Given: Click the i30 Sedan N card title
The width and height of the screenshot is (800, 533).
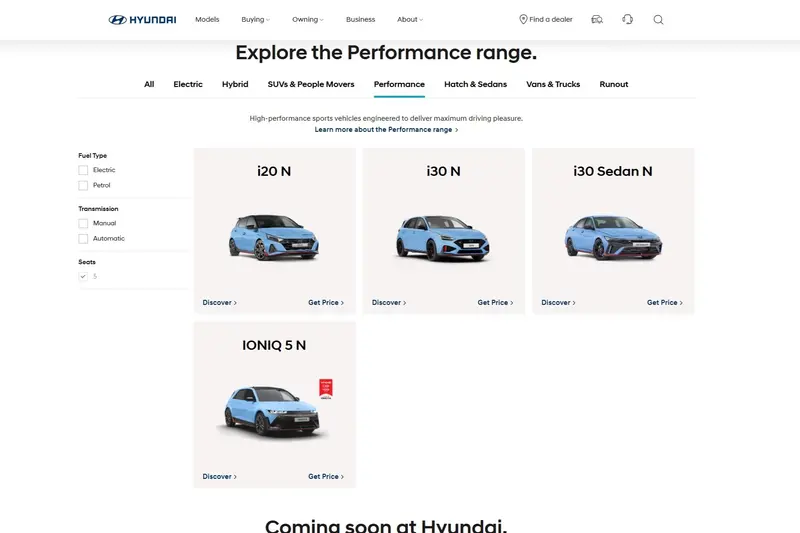Looking at the screenshot, I should point(613,171).
